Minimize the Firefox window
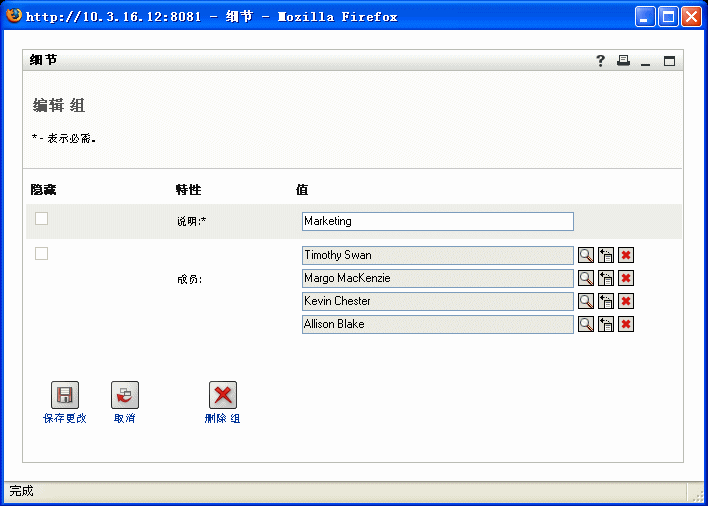708x506 pixels. [x=645, y=17]
